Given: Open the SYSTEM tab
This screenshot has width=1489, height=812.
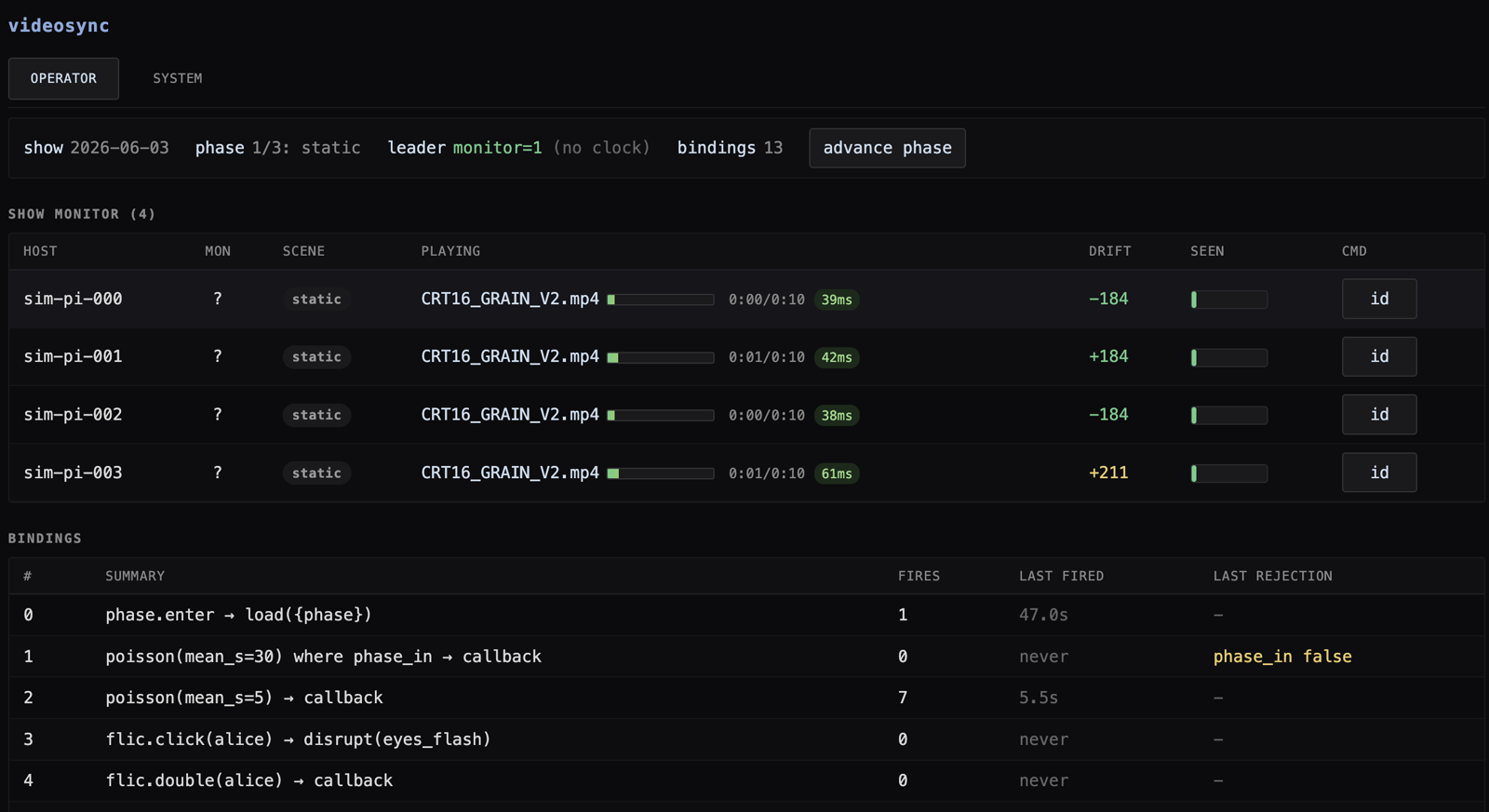Looking at the screenshot, I should coord(177,78).
